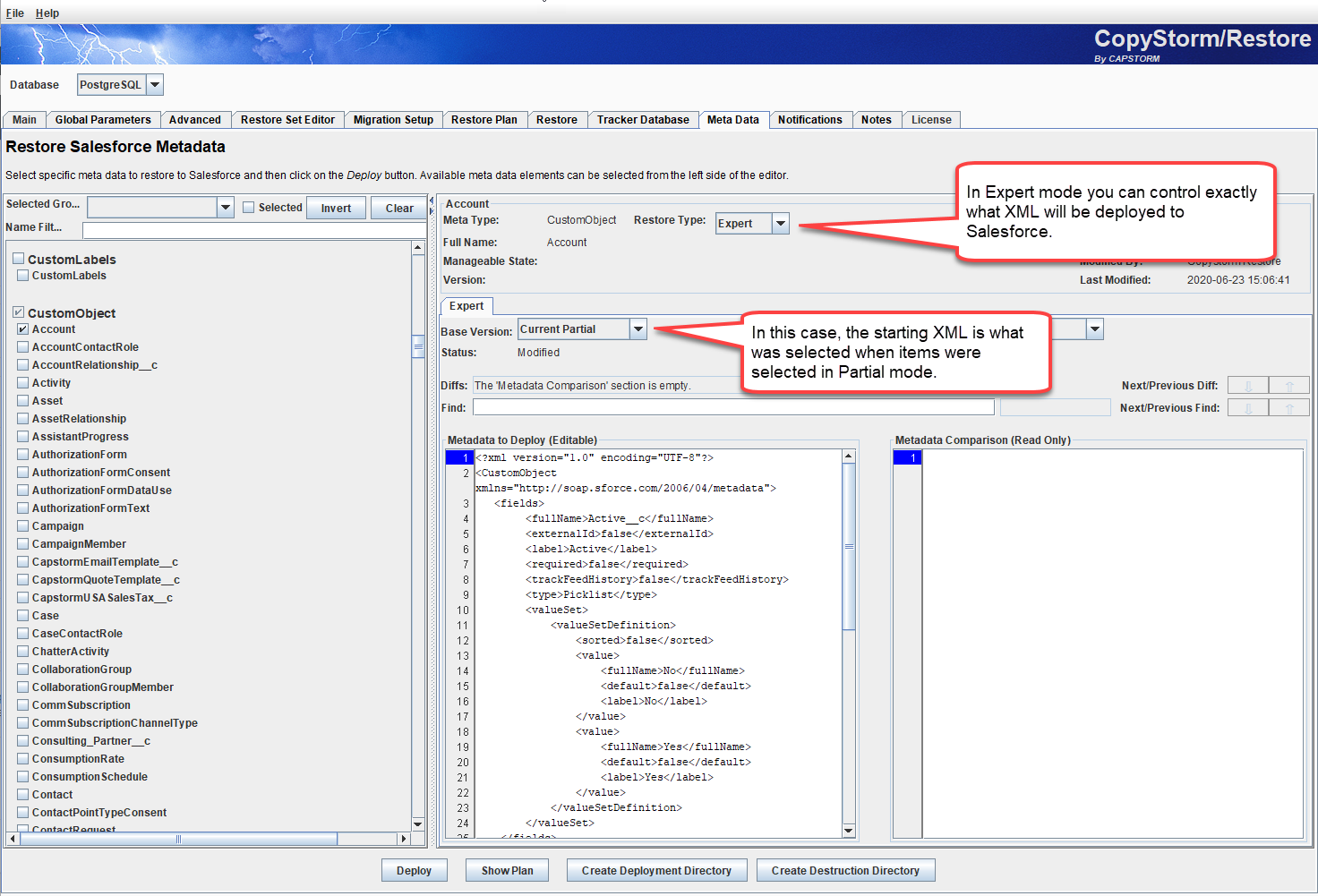The image size is (1318, 896).
Task: Click the Previous Find up arrow button
Action: [x=1289, y=408]
